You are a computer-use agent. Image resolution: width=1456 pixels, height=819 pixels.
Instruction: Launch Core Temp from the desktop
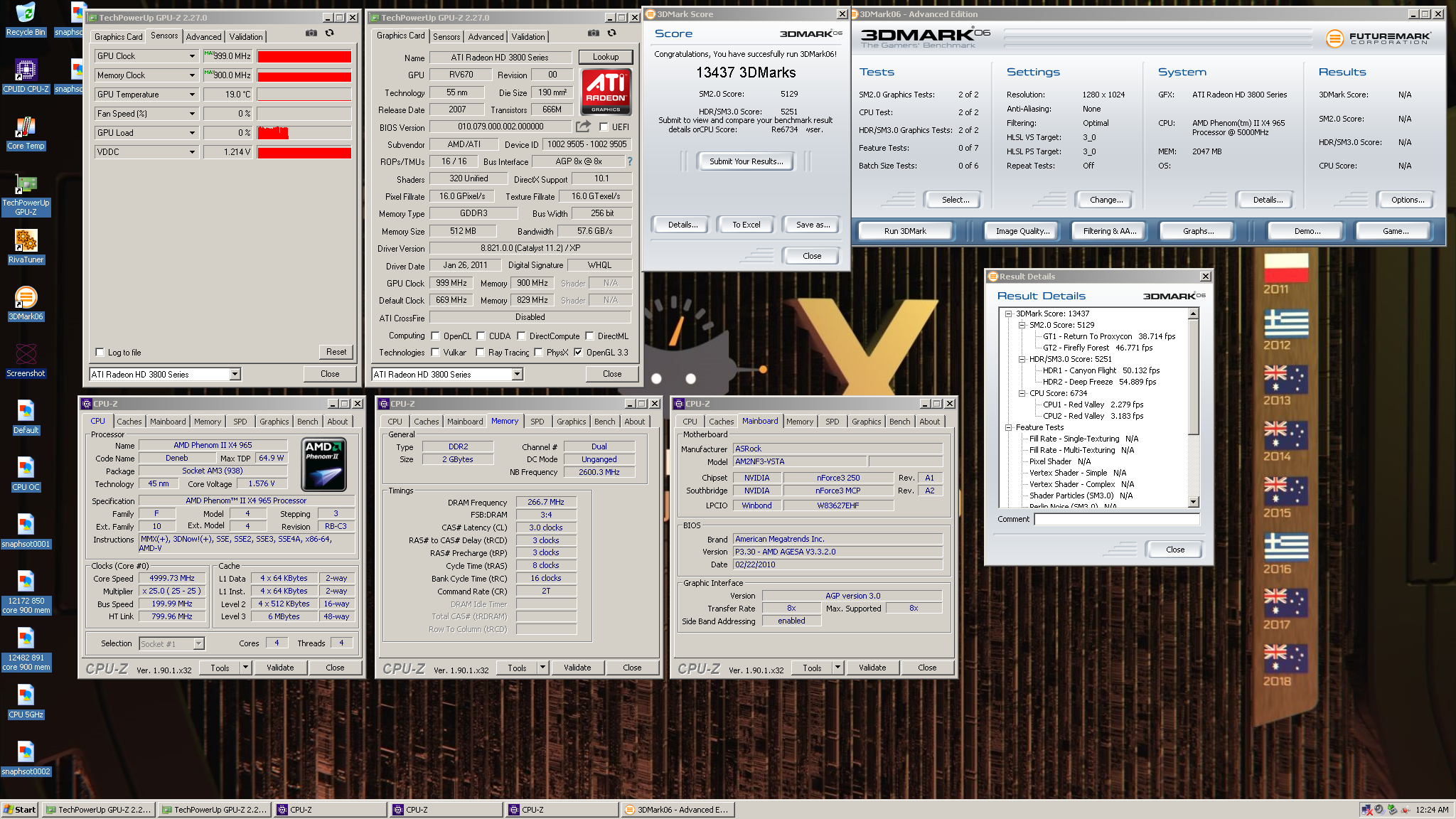click(26, 133)
